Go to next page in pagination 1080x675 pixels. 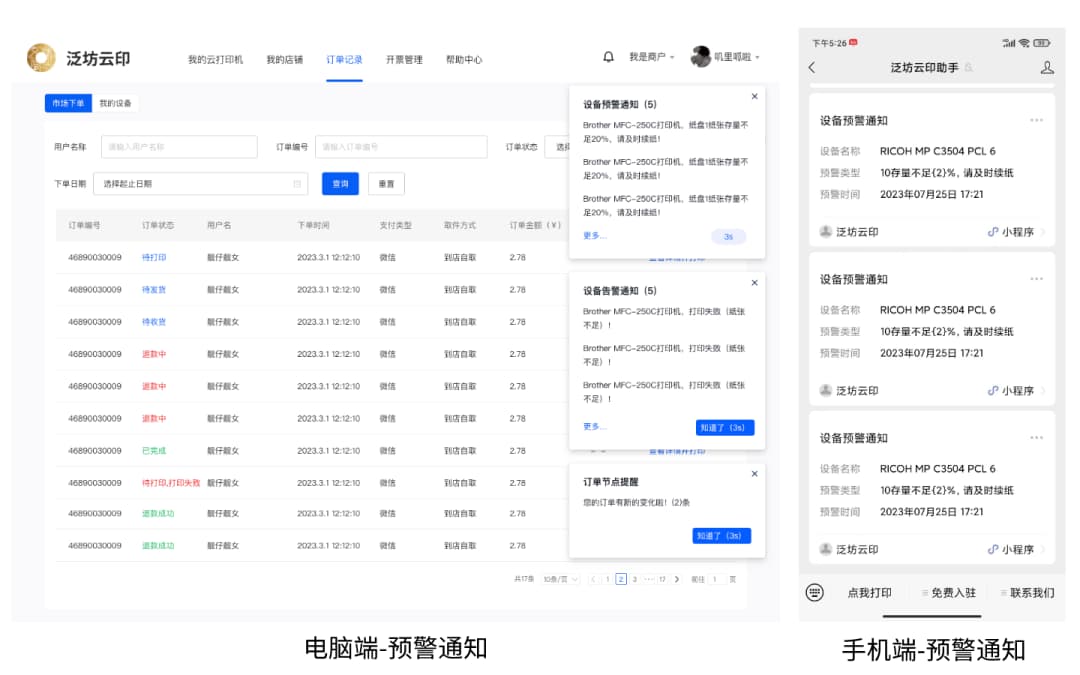[677, 579]
